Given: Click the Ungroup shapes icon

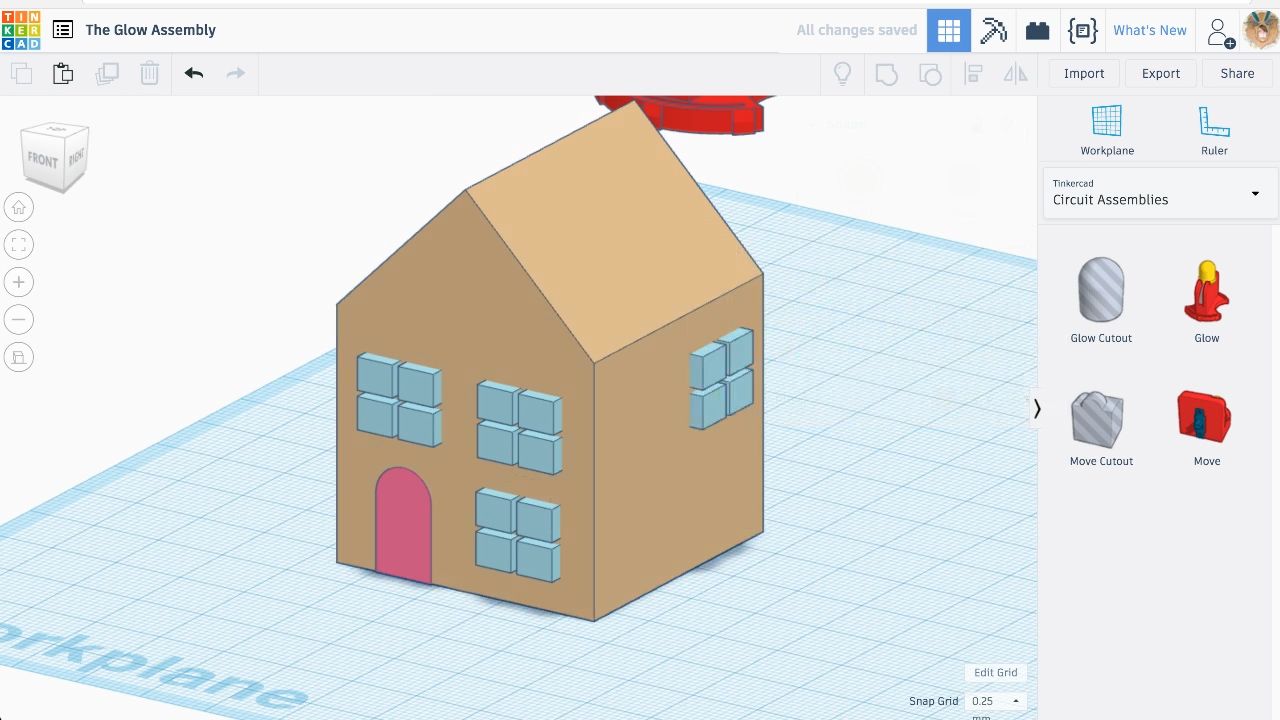Looking at the screenshot, I should [x=930, y=73].
